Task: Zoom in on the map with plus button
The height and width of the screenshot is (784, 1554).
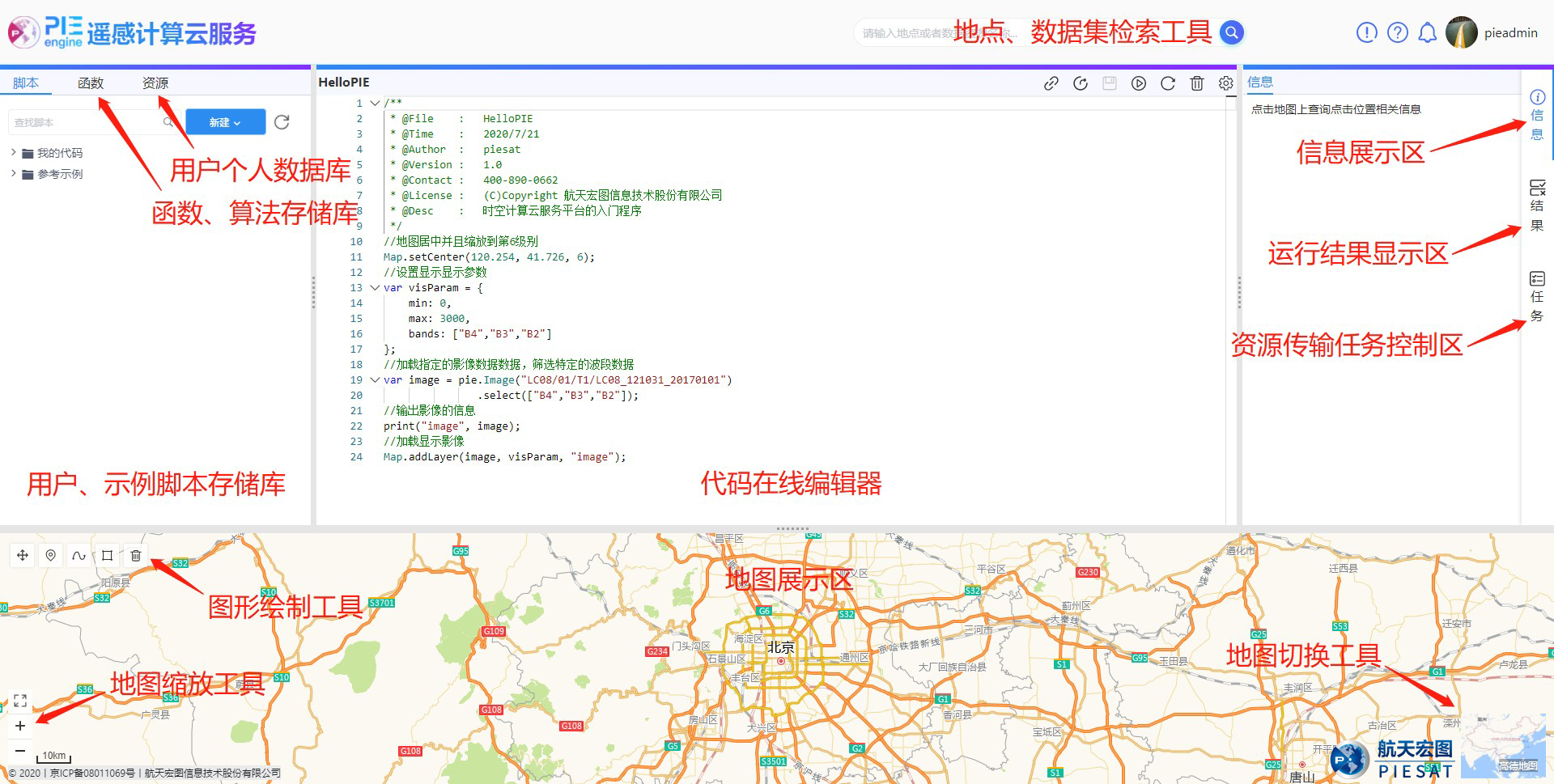Action: (x=20, y=726)
